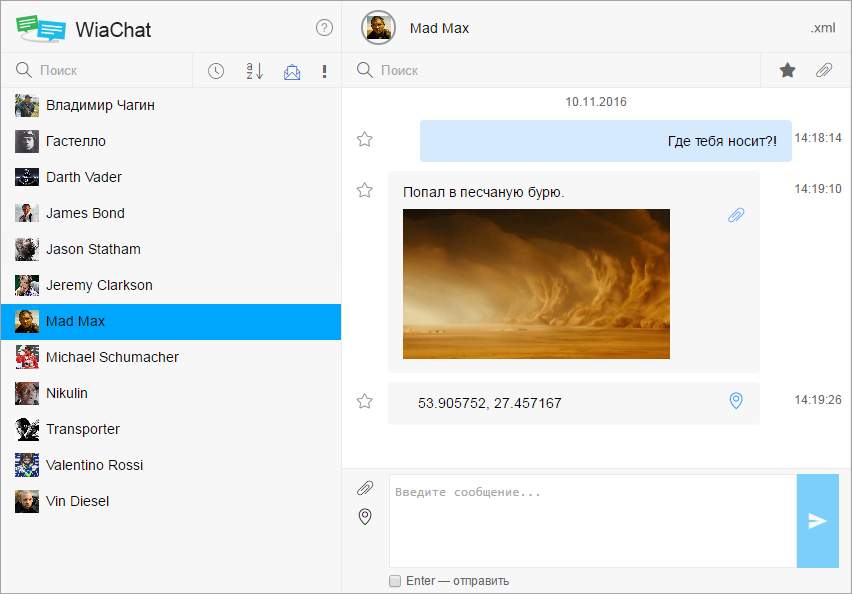The height and width of the screenshot is (594, 852).
Task: Select contact Гастелло
Action: [x=171, y=141]
